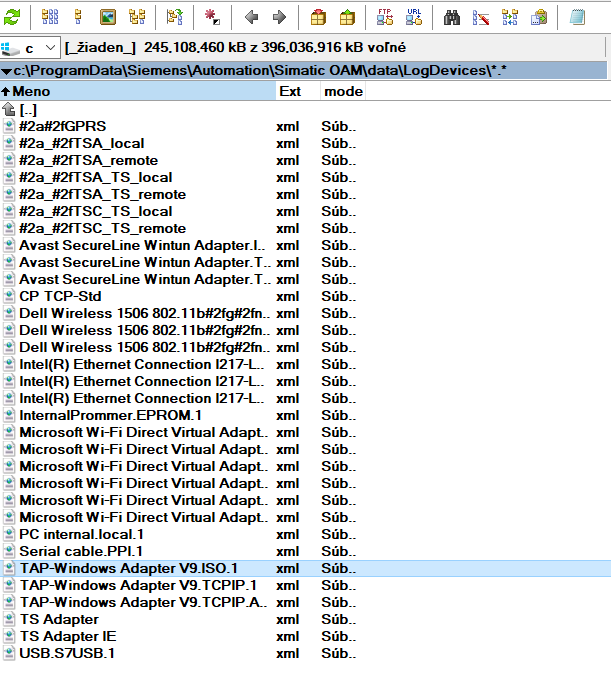Click the file icon beside #2a#2fGPRS
Image resolution: width=611 pixels, height=693 pixels.
(9, 126)
